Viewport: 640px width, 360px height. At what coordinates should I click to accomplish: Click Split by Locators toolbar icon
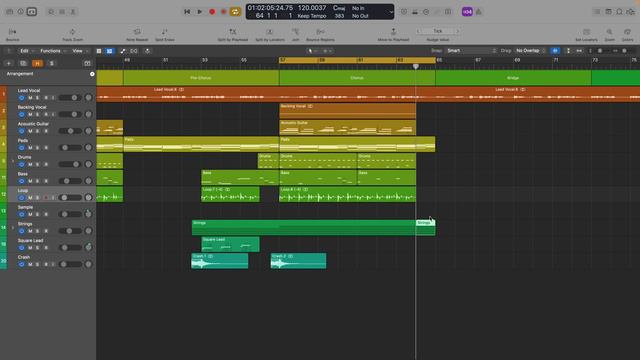click(270, 32)
